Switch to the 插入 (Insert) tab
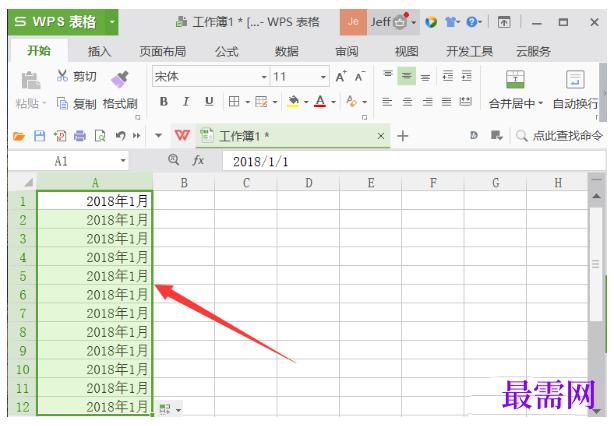 [x=99, y=51]
